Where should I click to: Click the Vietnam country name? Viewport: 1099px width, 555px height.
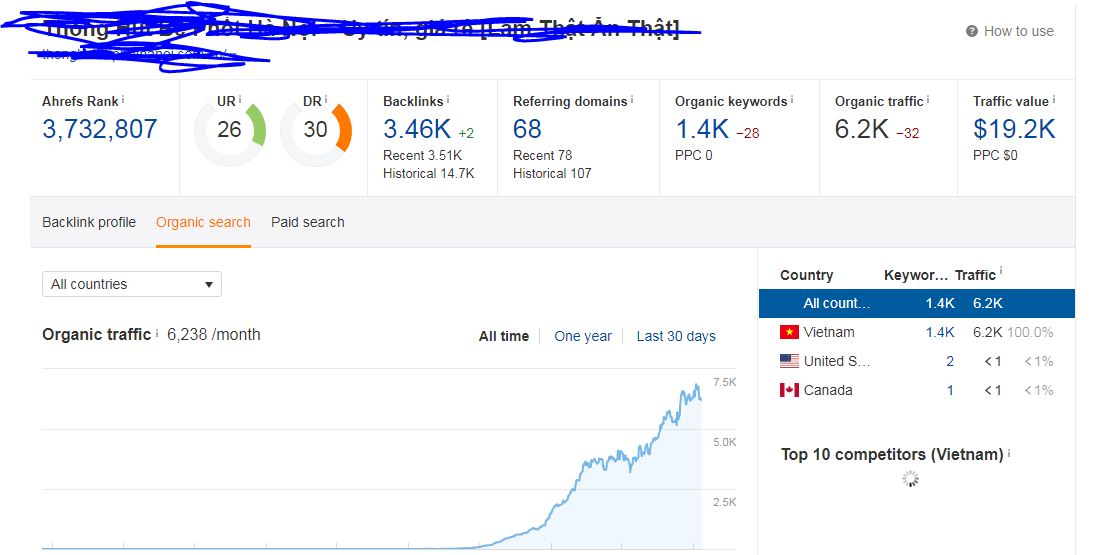click(x=829, y=332)
